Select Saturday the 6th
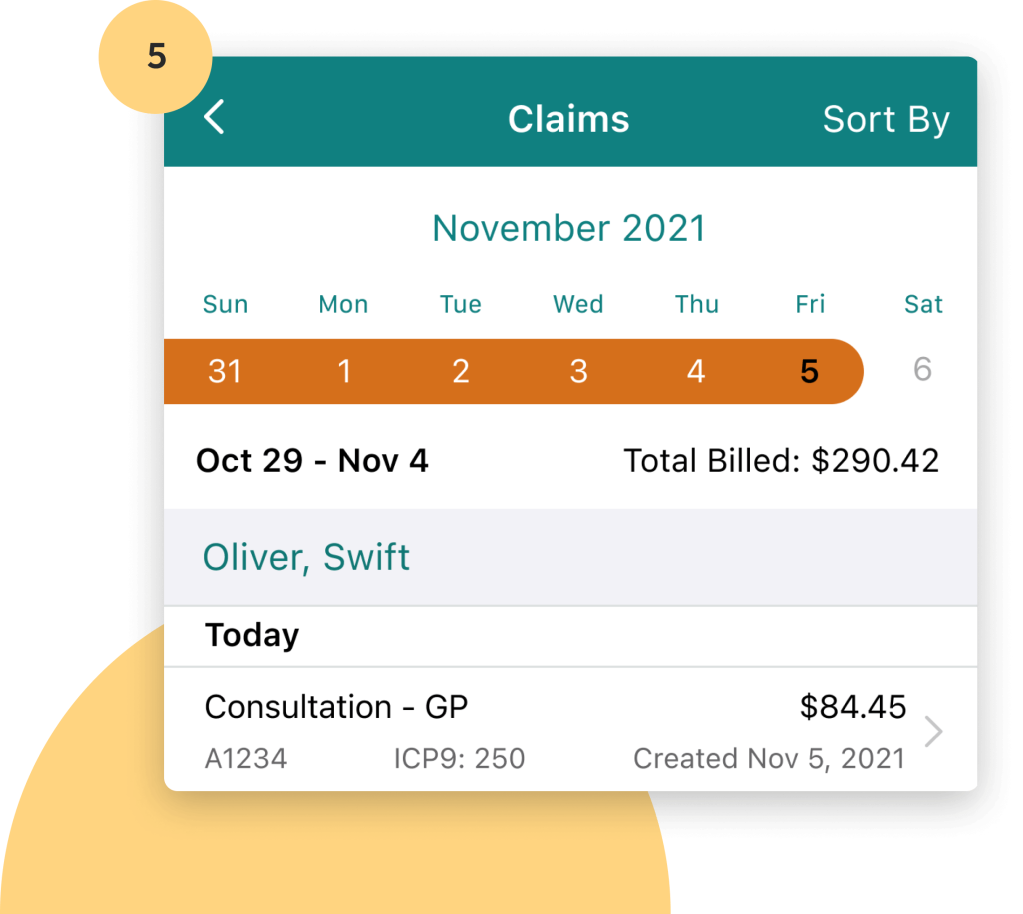 pyautogui.click(x=922, y=370)
